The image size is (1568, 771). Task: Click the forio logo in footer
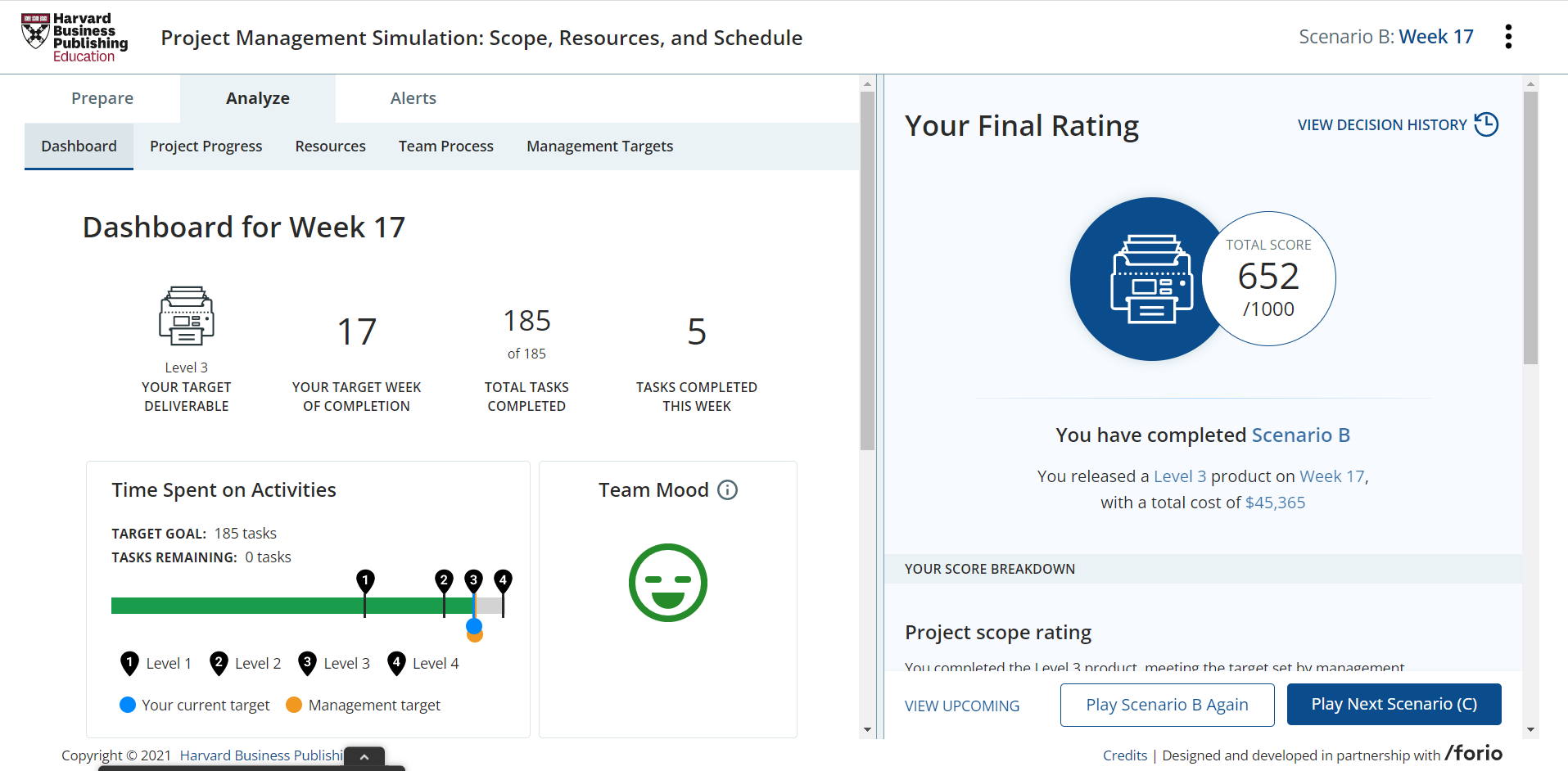tap(1474, 753)
